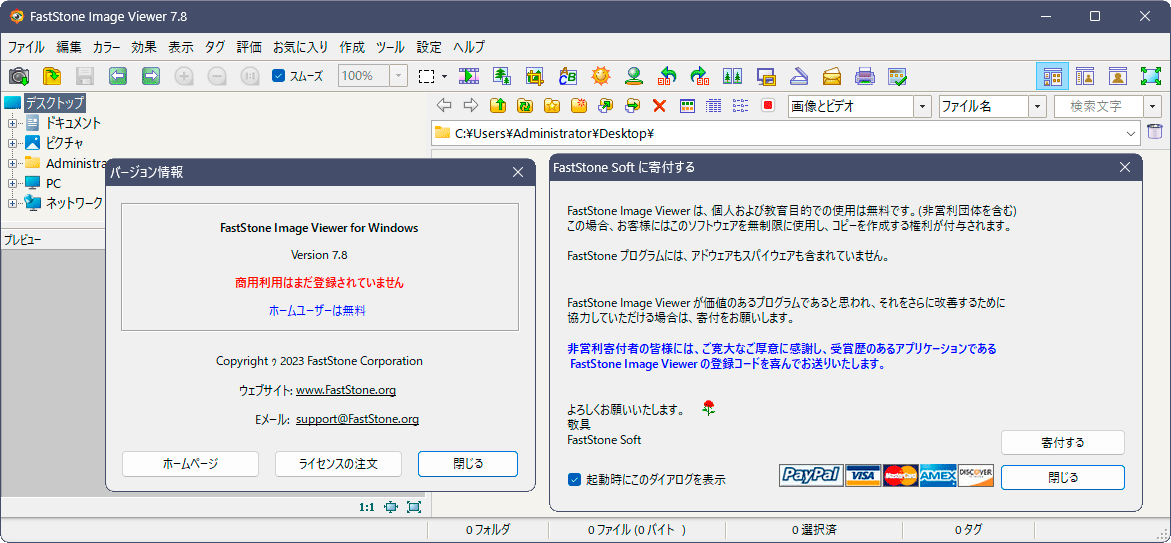1171x543 pixels.
Task: Open the selection shape dropdown arrow
Action: pyautogui.click(x=444, y=76)
